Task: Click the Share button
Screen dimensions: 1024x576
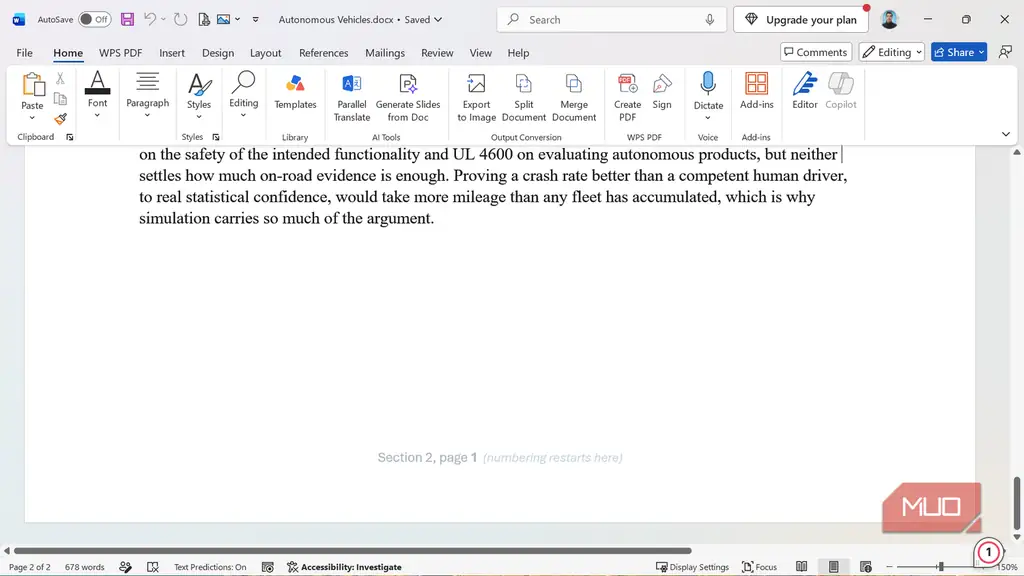Action: (959, 52)
